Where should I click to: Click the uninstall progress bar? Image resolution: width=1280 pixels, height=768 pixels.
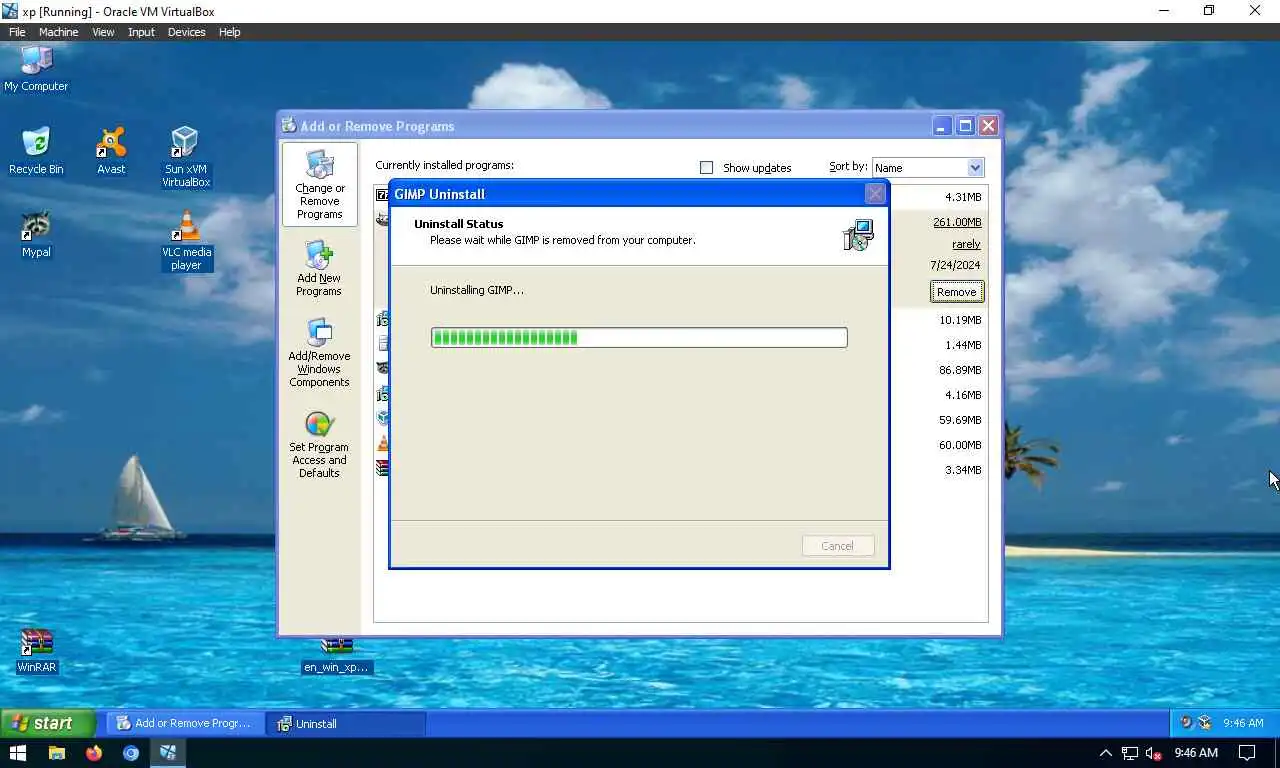point(639,338)
